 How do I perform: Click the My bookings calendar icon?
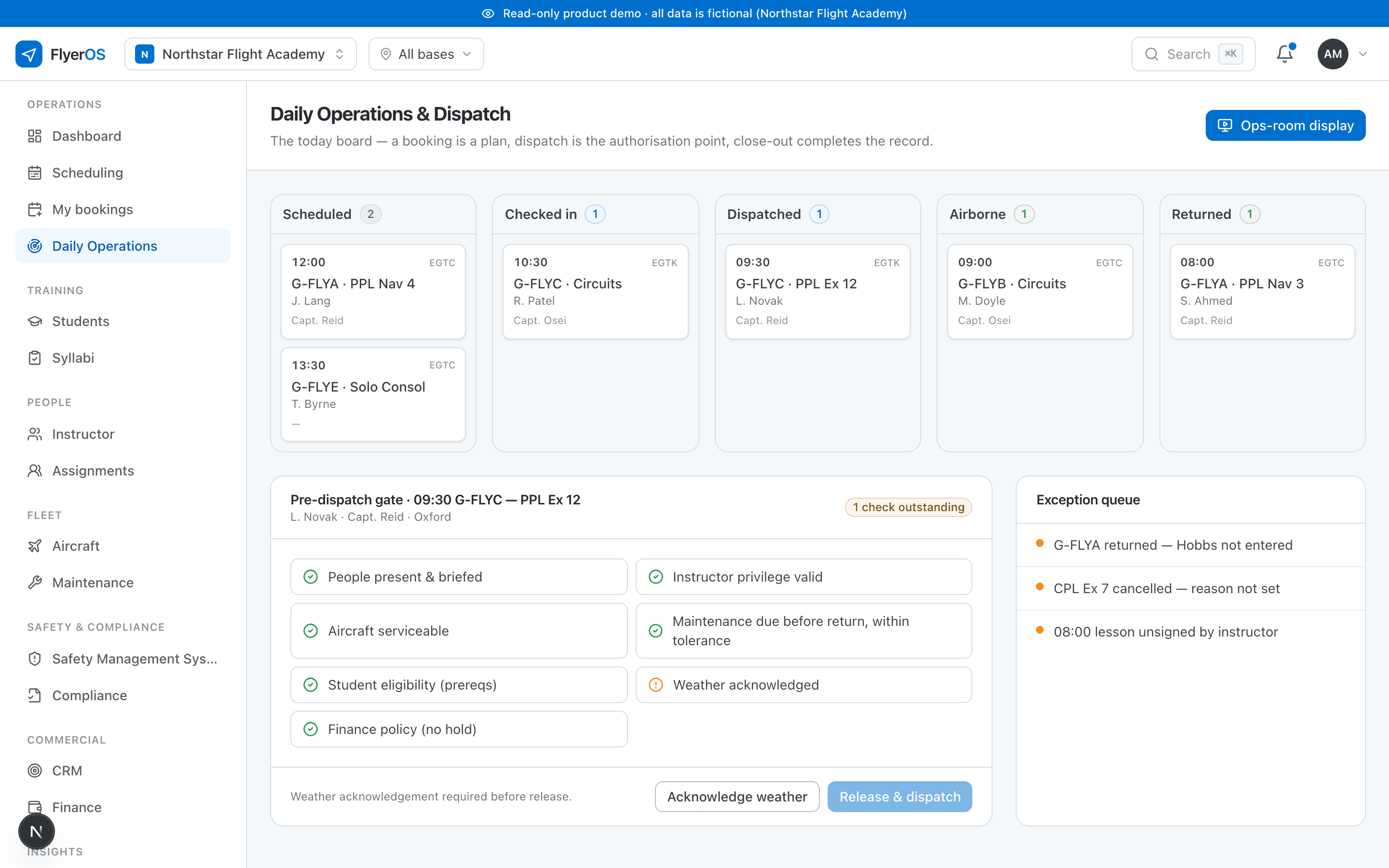pos(35,210)
